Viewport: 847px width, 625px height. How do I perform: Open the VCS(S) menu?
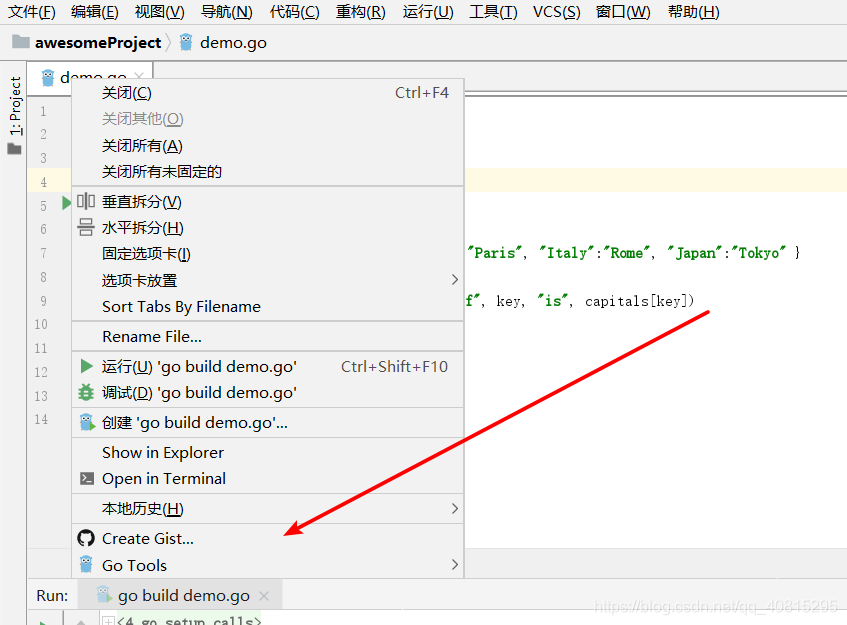[556, 11]
